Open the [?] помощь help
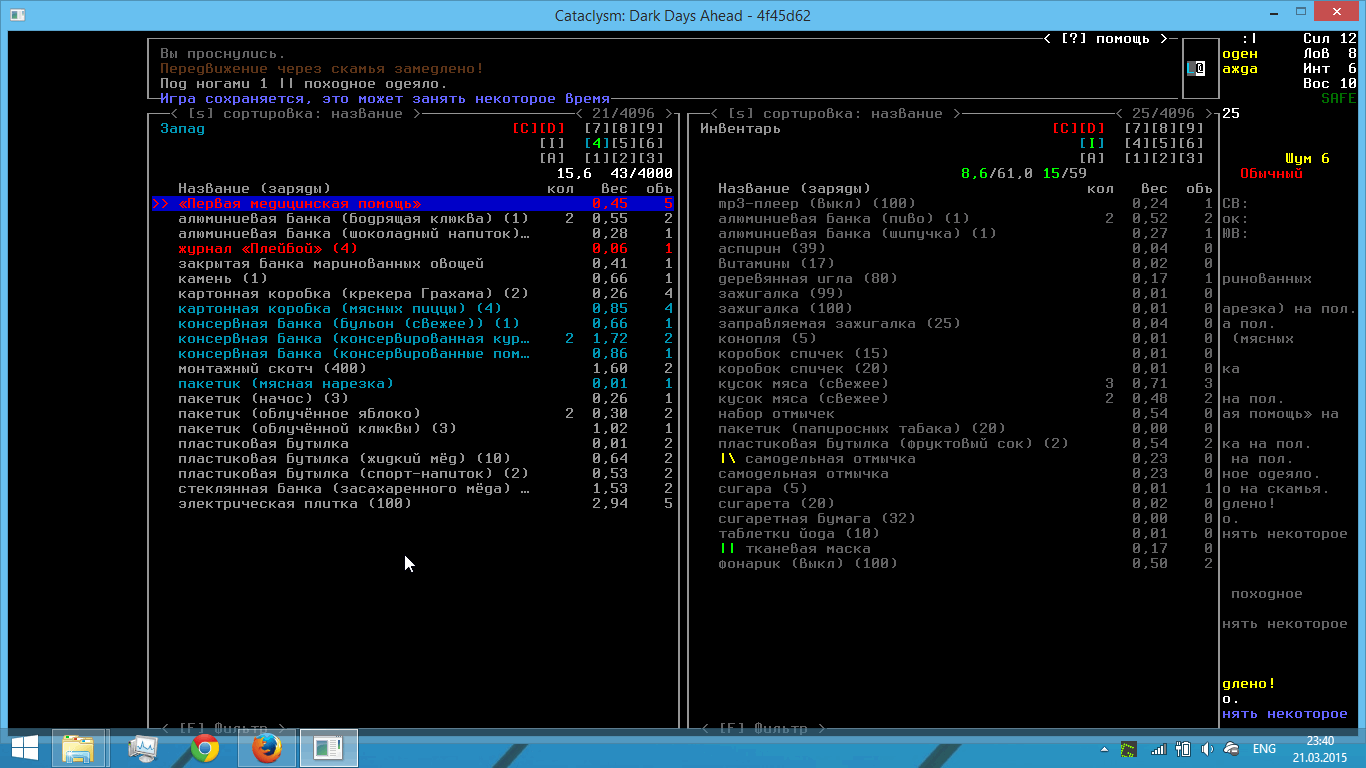This screenshot has width=1366, height=768. coord(1105,39)
